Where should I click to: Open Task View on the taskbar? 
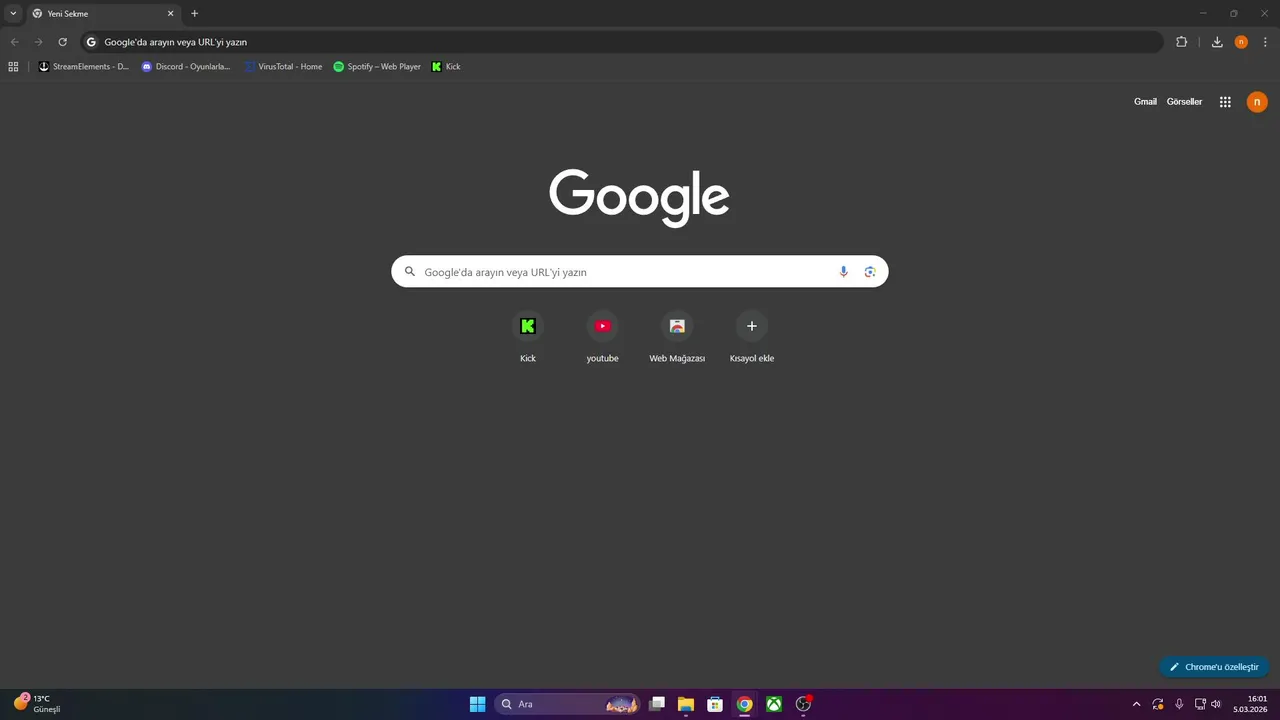pyautogui.click(x=657, y=704)
